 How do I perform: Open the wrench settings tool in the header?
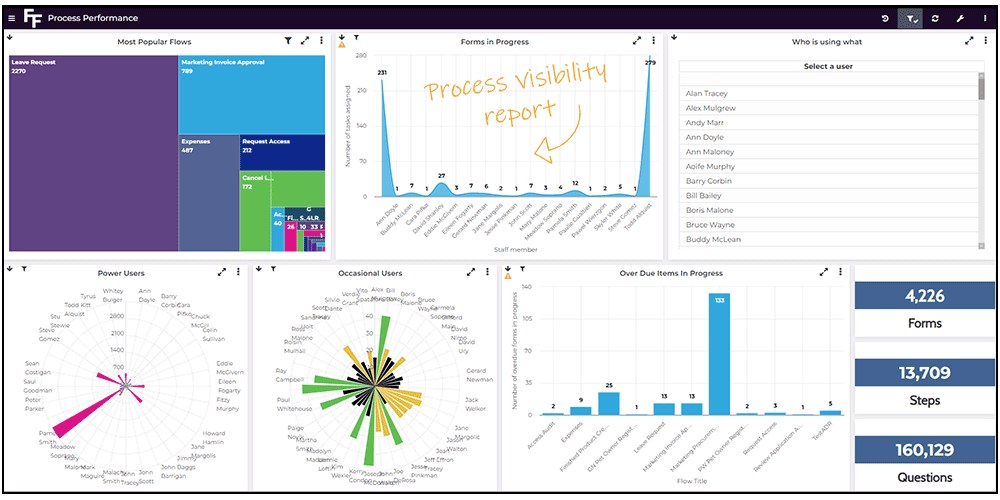click(x=960, y=18)
